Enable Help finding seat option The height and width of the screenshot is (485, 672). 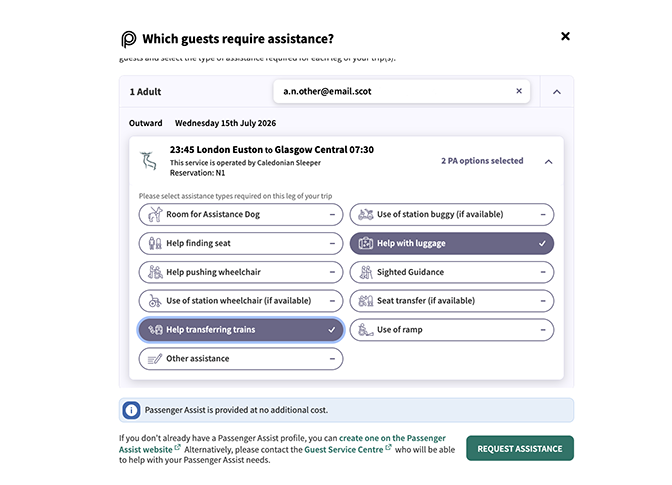pos(240,243)
